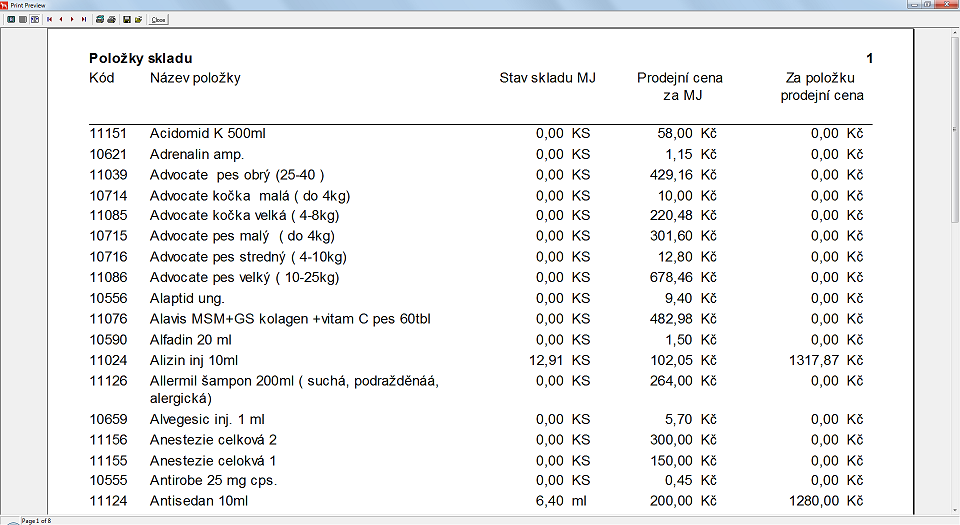Screen dimensions: 960x525
Task: Click the 'Název položky' column header
Action: coord(195,78)
